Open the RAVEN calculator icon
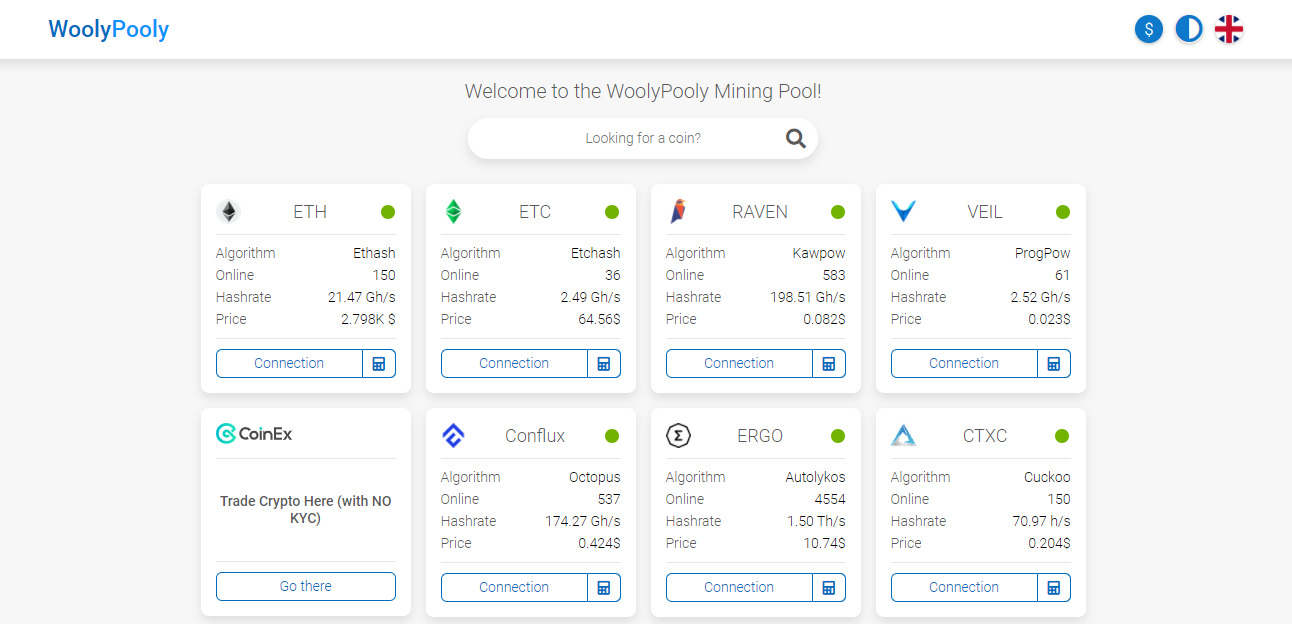This screenshot has height=624, width=1292. tap(829, 363)
